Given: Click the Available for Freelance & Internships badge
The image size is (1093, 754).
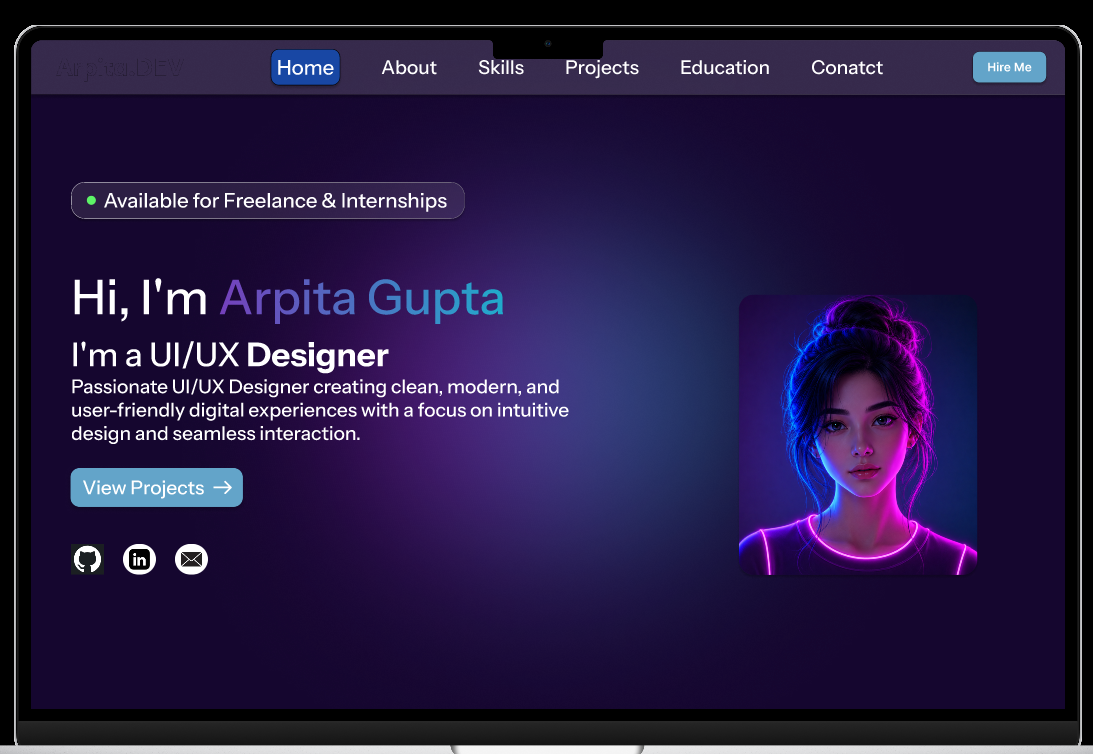Looking at the screenshot, I should (x=268, y=201).
